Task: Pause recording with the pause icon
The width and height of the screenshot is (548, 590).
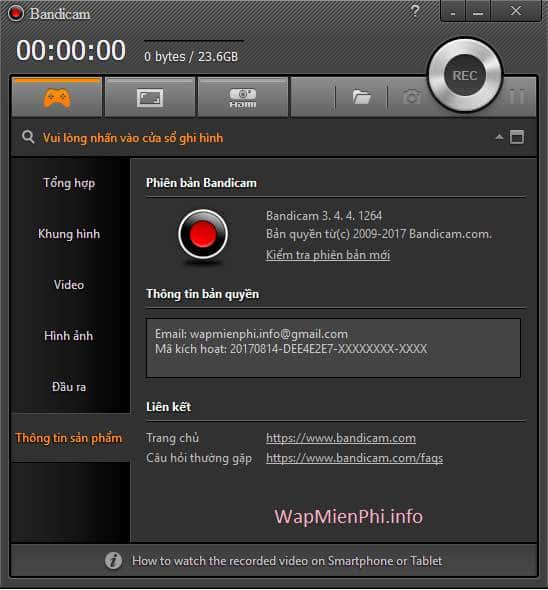Action: point(517,96)
